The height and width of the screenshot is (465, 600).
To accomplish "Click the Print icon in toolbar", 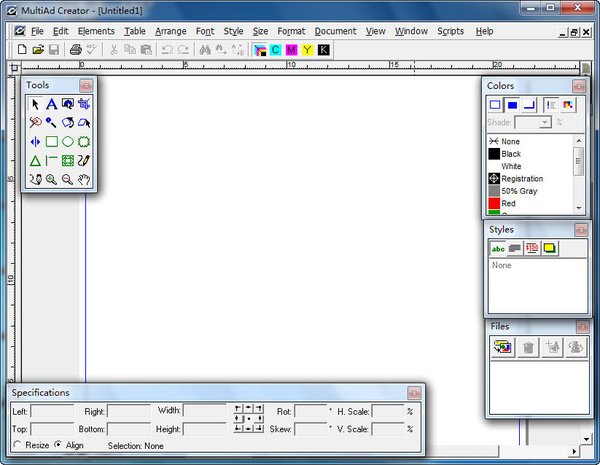I will click(x=75, y=49).
